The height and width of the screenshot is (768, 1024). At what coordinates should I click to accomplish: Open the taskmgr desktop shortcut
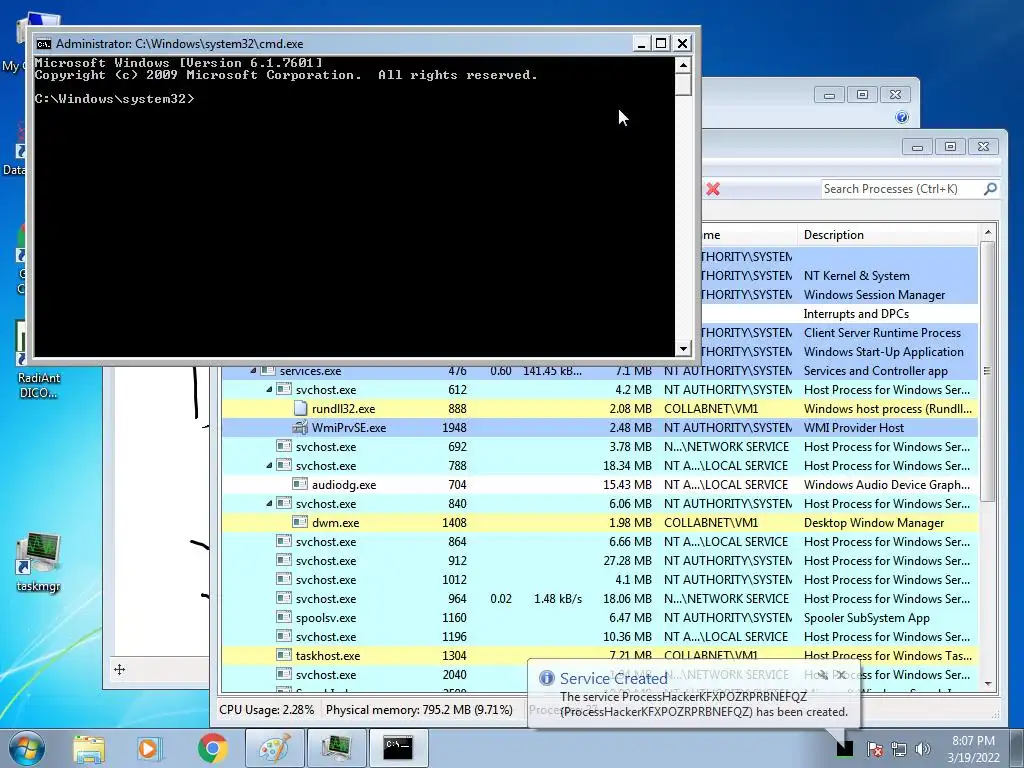(x=39, y=563)
